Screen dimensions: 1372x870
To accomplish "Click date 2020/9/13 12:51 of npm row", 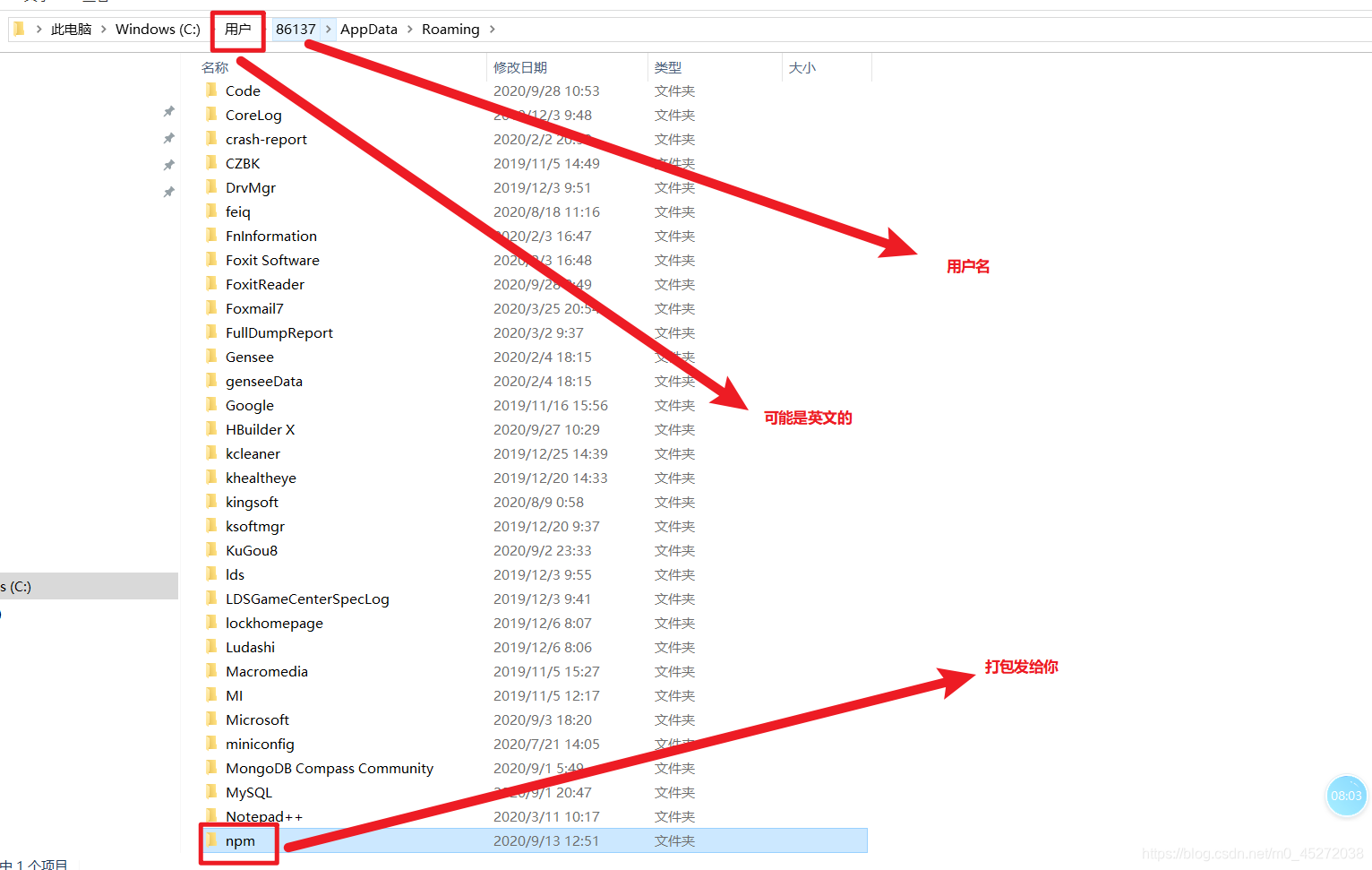I will 546,840.
